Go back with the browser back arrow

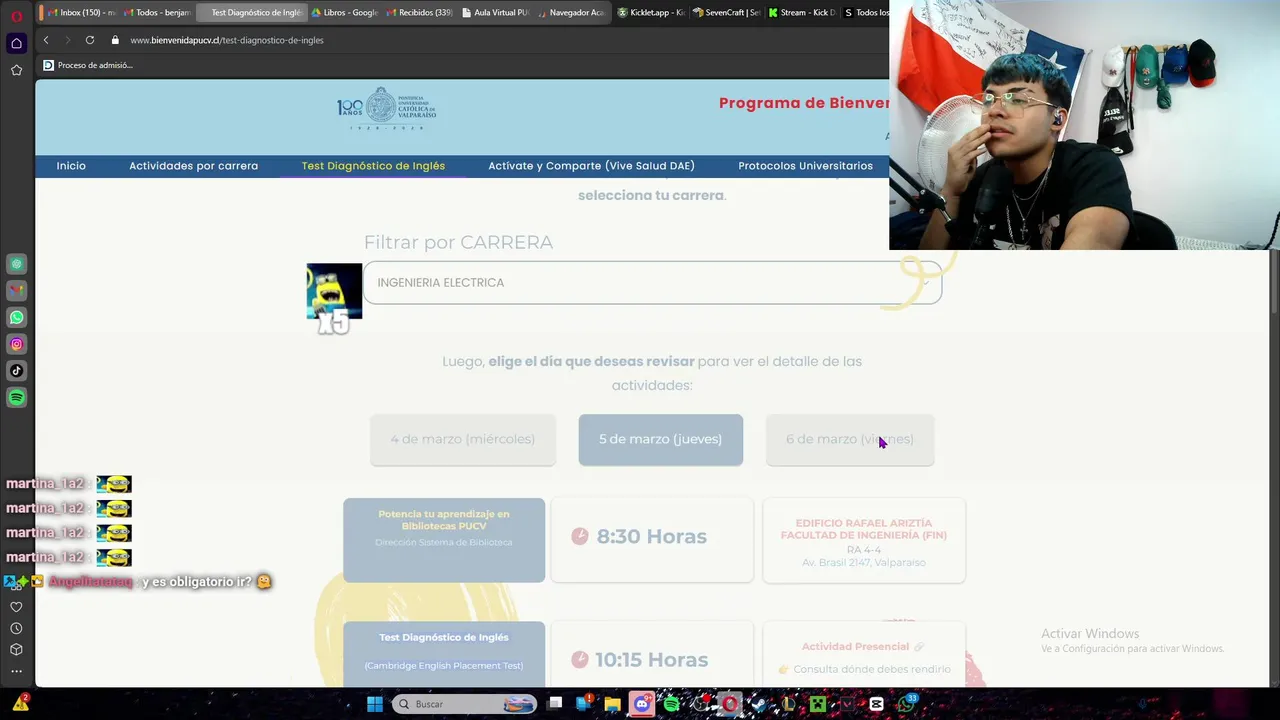click(46, 40)
